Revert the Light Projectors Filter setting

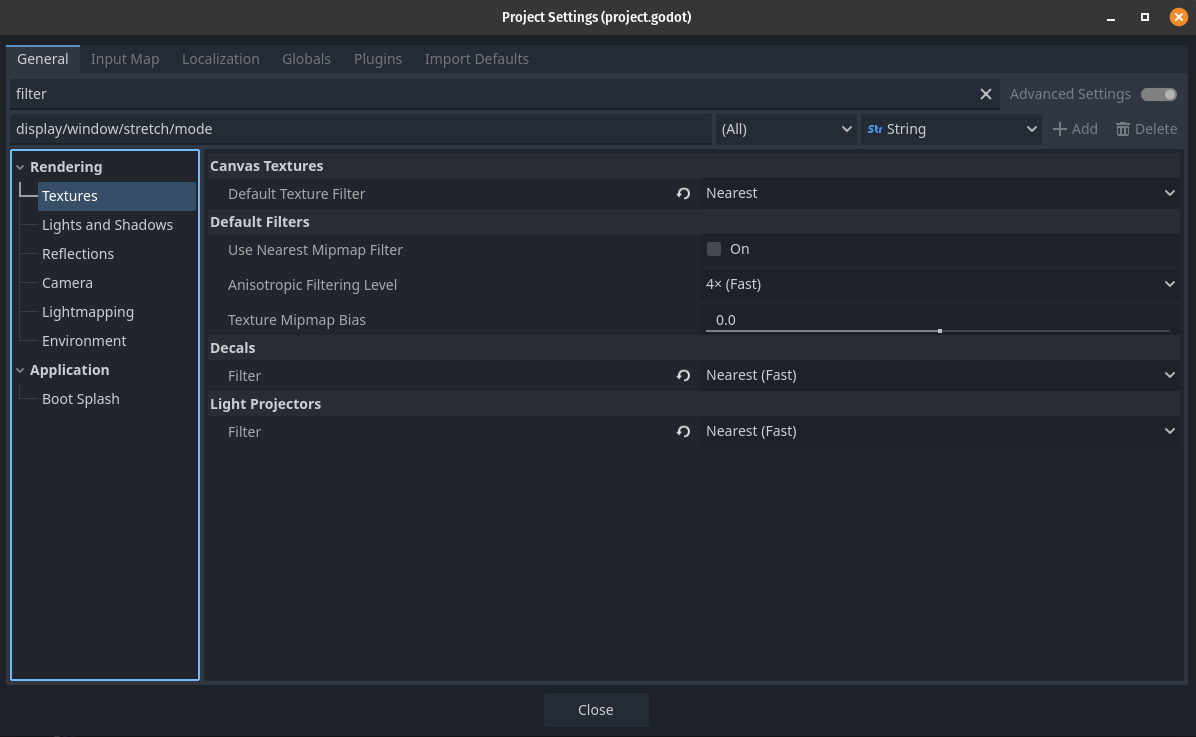[683, 432]
